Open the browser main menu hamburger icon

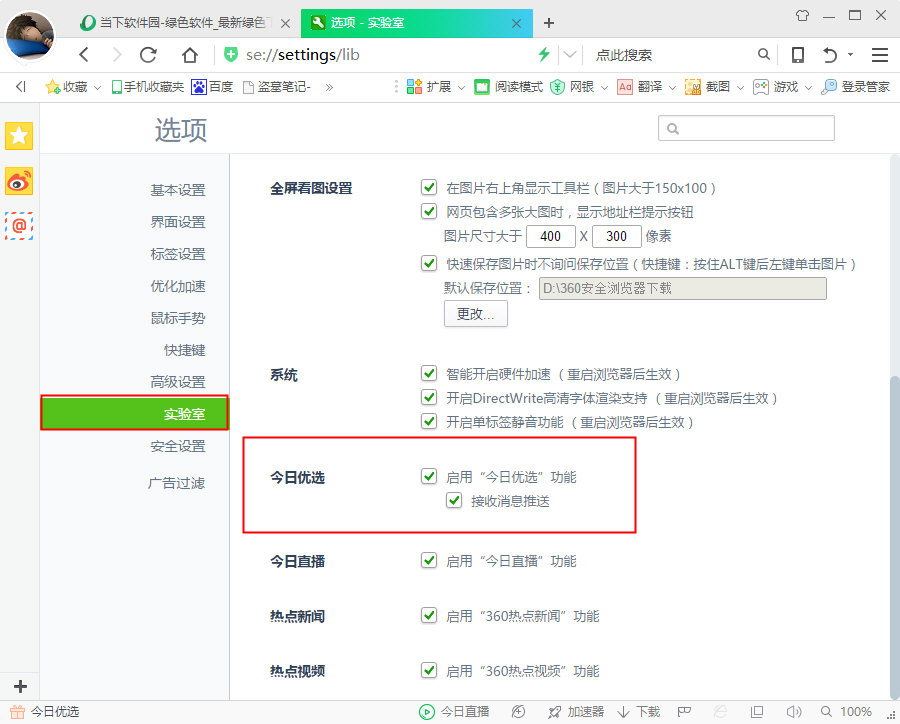880,55
